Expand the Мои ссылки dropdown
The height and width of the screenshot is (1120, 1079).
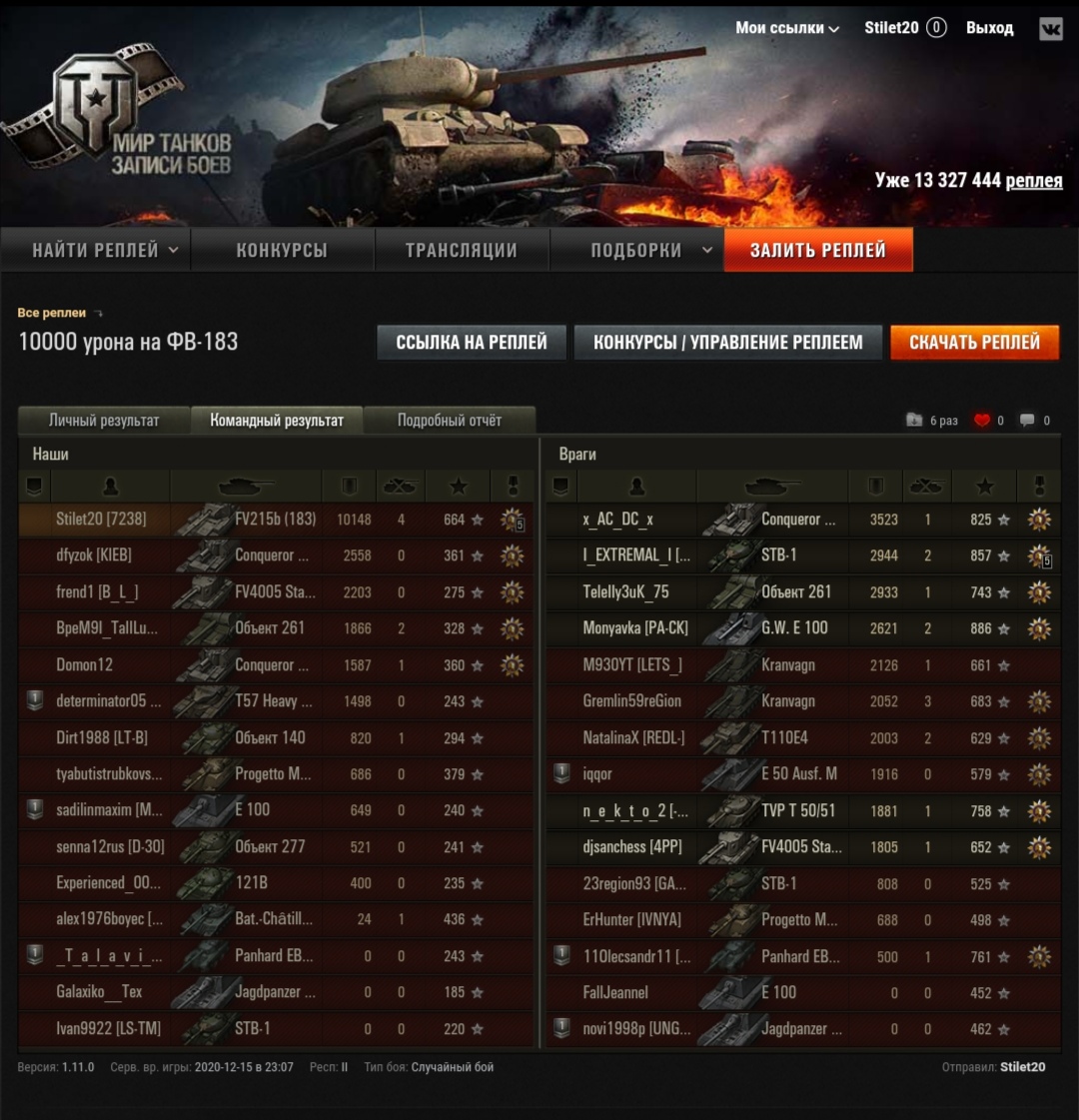point(787,28)
